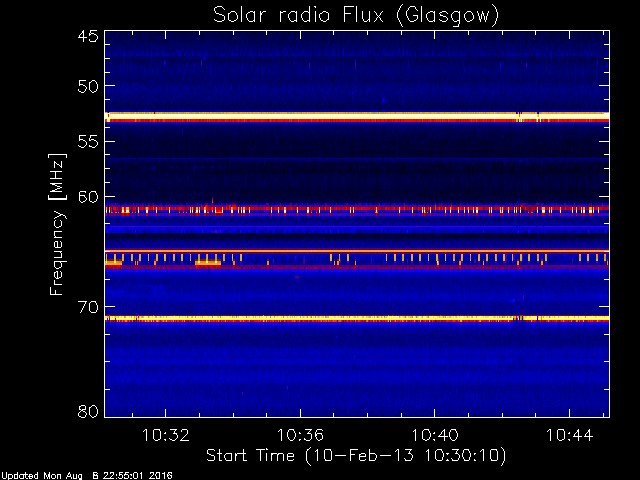
Task: Click the bright emission band near 71 MHz
Action: click(x=357, y=318)
